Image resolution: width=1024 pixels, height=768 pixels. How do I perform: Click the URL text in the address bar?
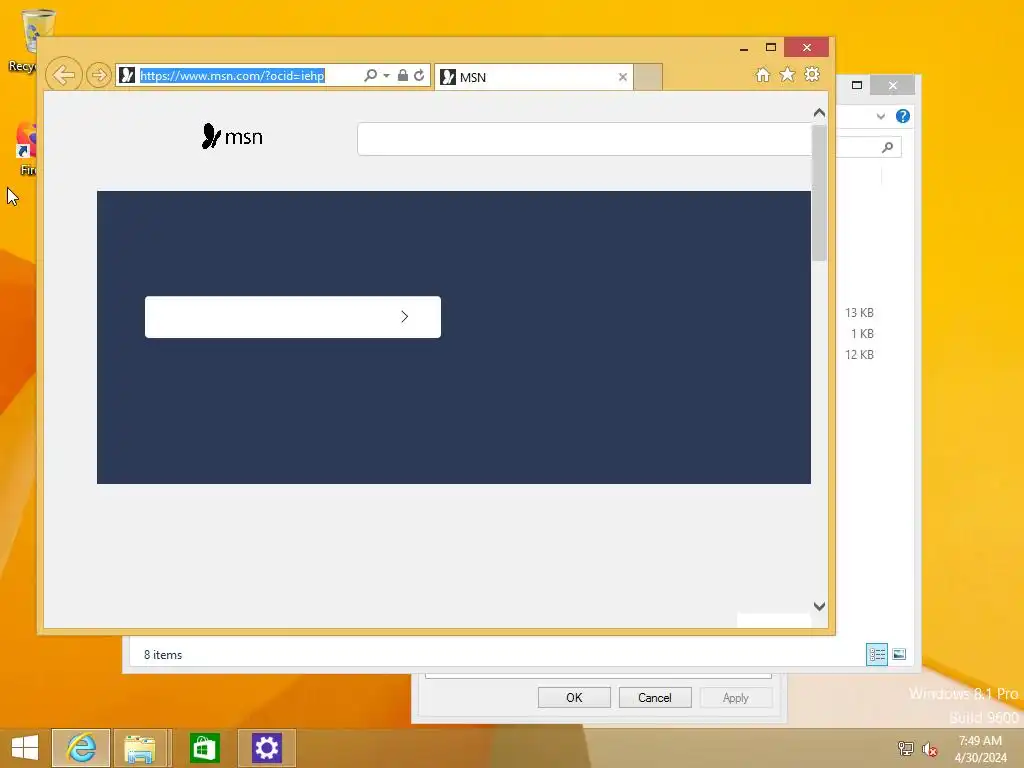tap(232, 76)
